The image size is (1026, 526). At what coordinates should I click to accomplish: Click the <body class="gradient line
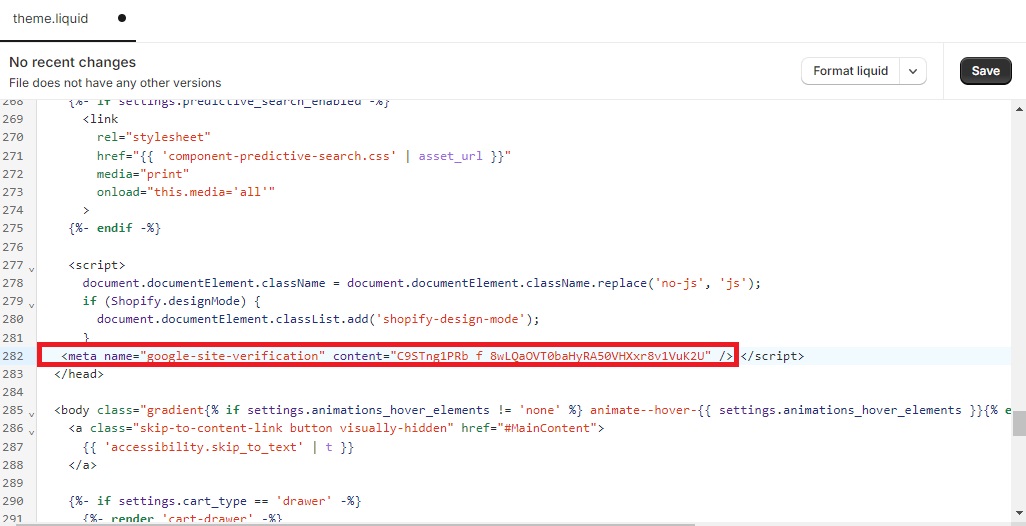point(130,410)
